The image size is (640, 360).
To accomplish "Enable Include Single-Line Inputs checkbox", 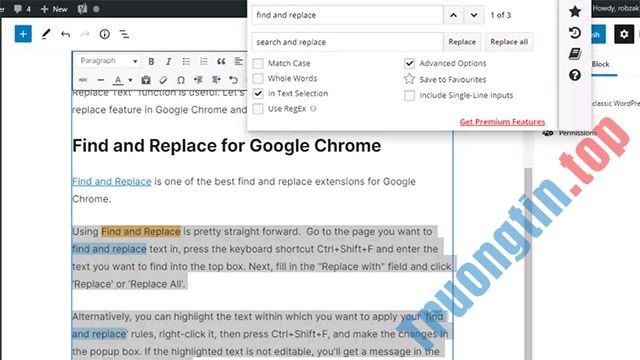I will (409, 96).
